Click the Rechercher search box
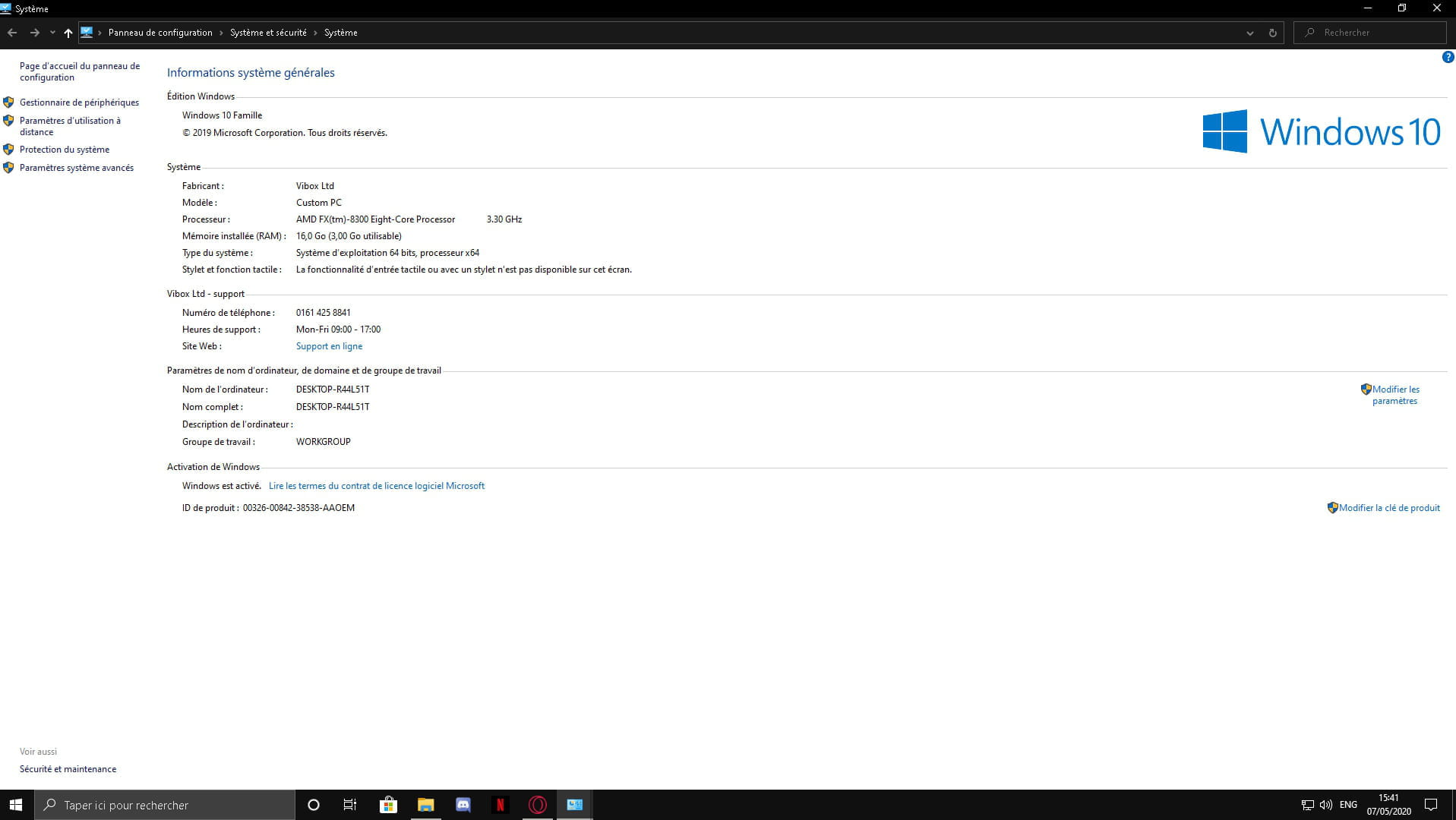Image resolution: width=1456 pixels, height=820 pixels. tap(1369, 33)
